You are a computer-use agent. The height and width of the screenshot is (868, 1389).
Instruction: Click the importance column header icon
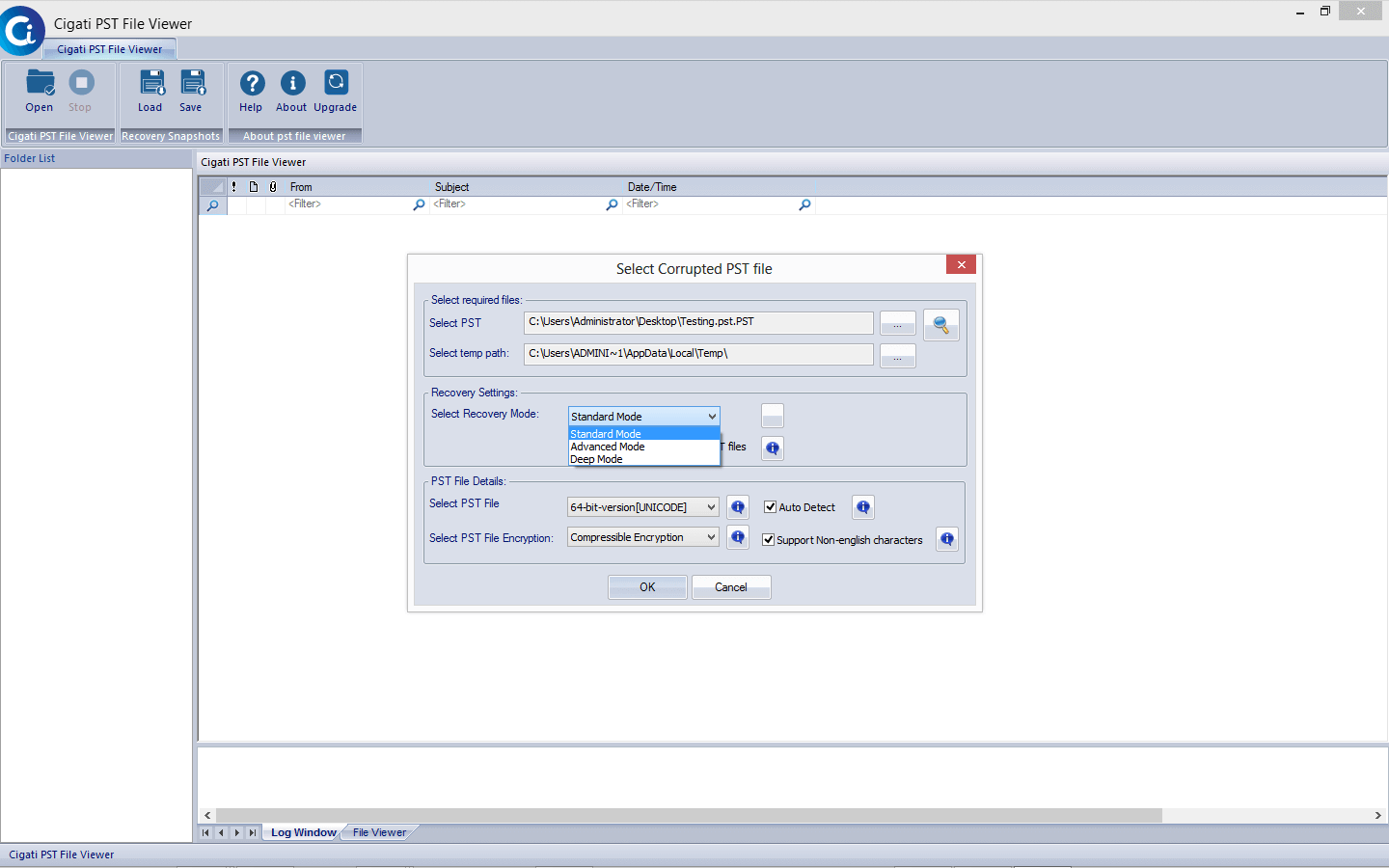pyautogui.click(x=234, y=187)
